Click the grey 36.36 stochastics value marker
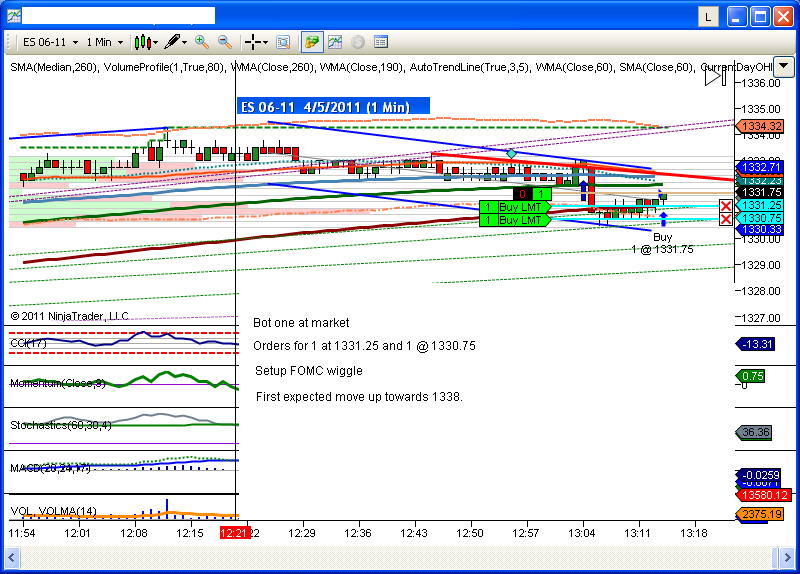 pyautogui.click(x=754, y=433)
